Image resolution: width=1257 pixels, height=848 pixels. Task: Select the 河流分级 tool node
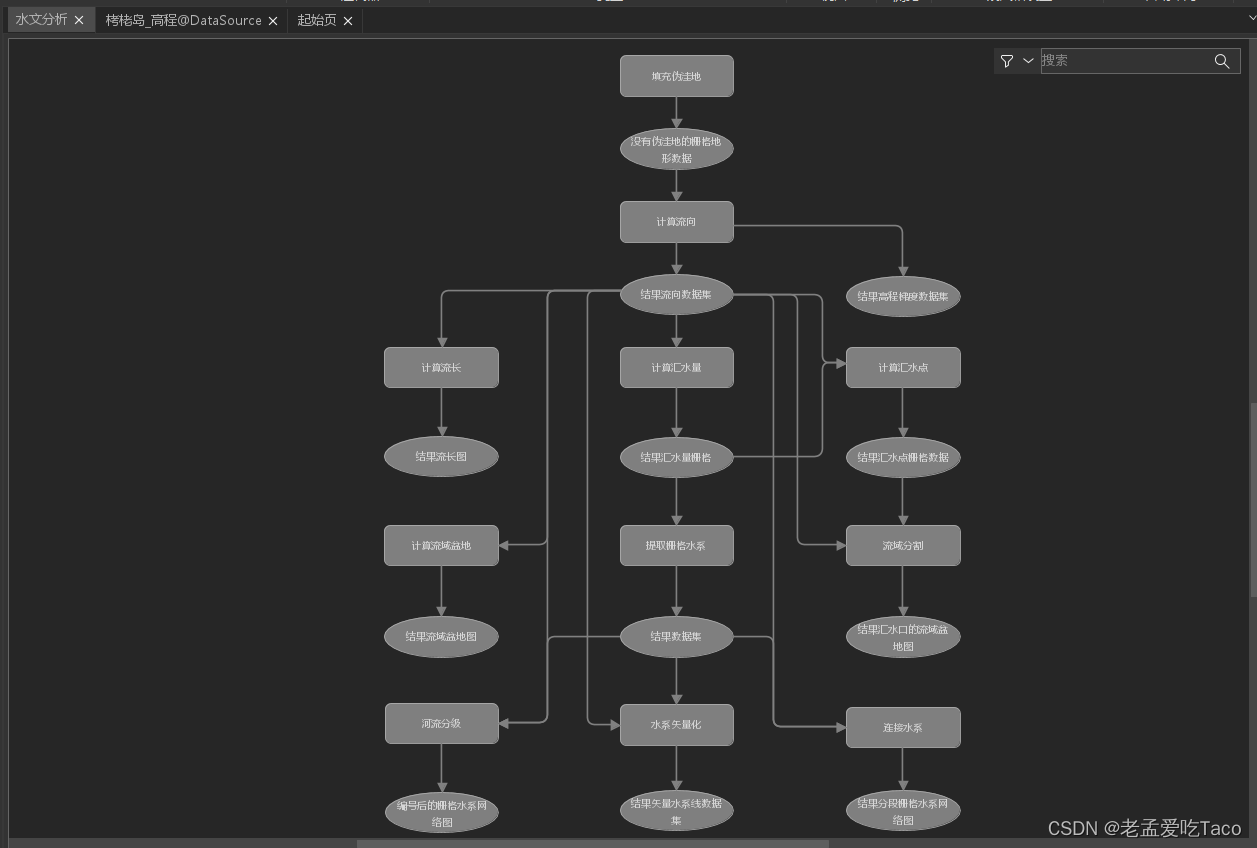441,723
